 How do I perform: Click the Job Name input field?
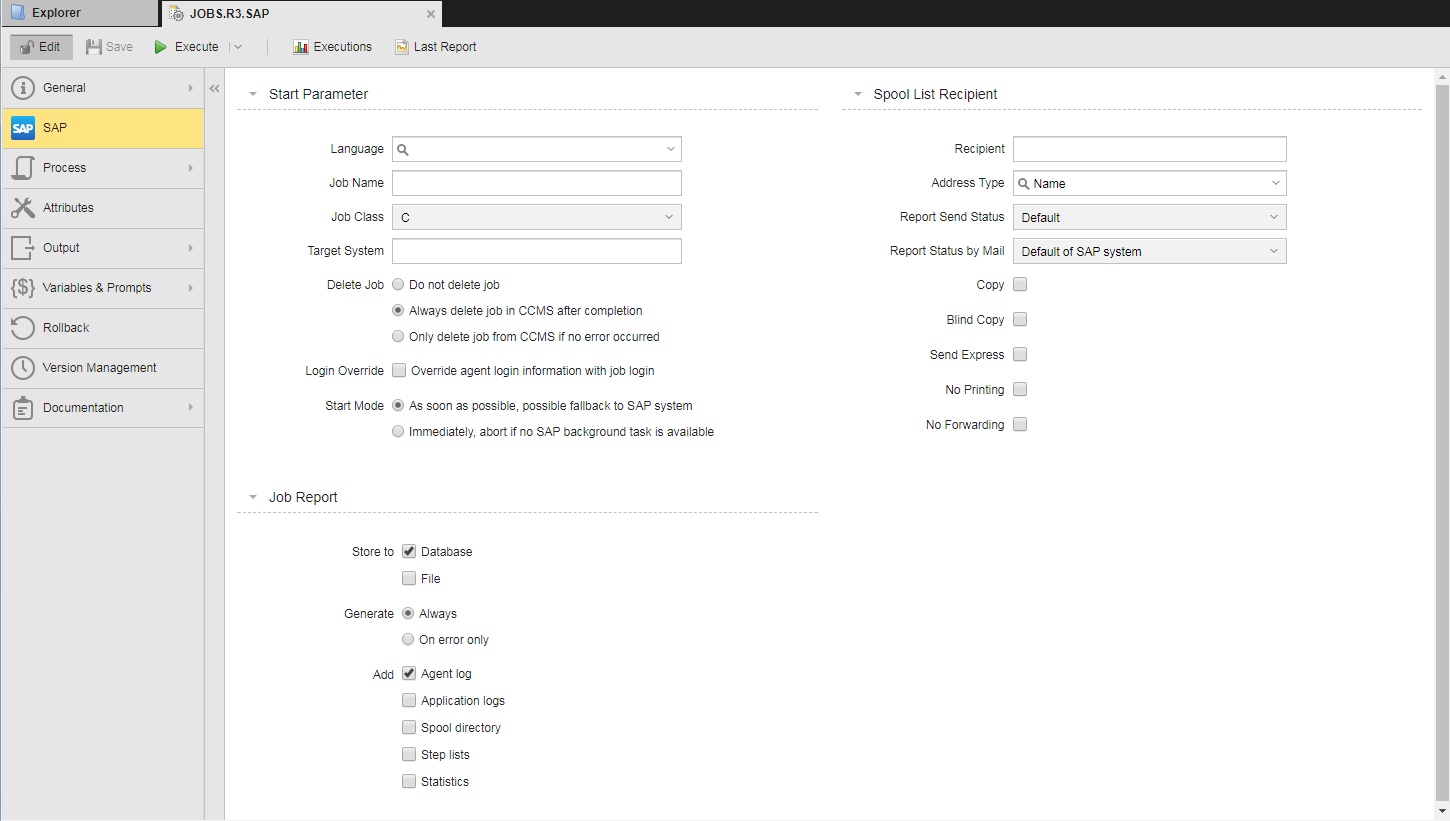point(536,183)
